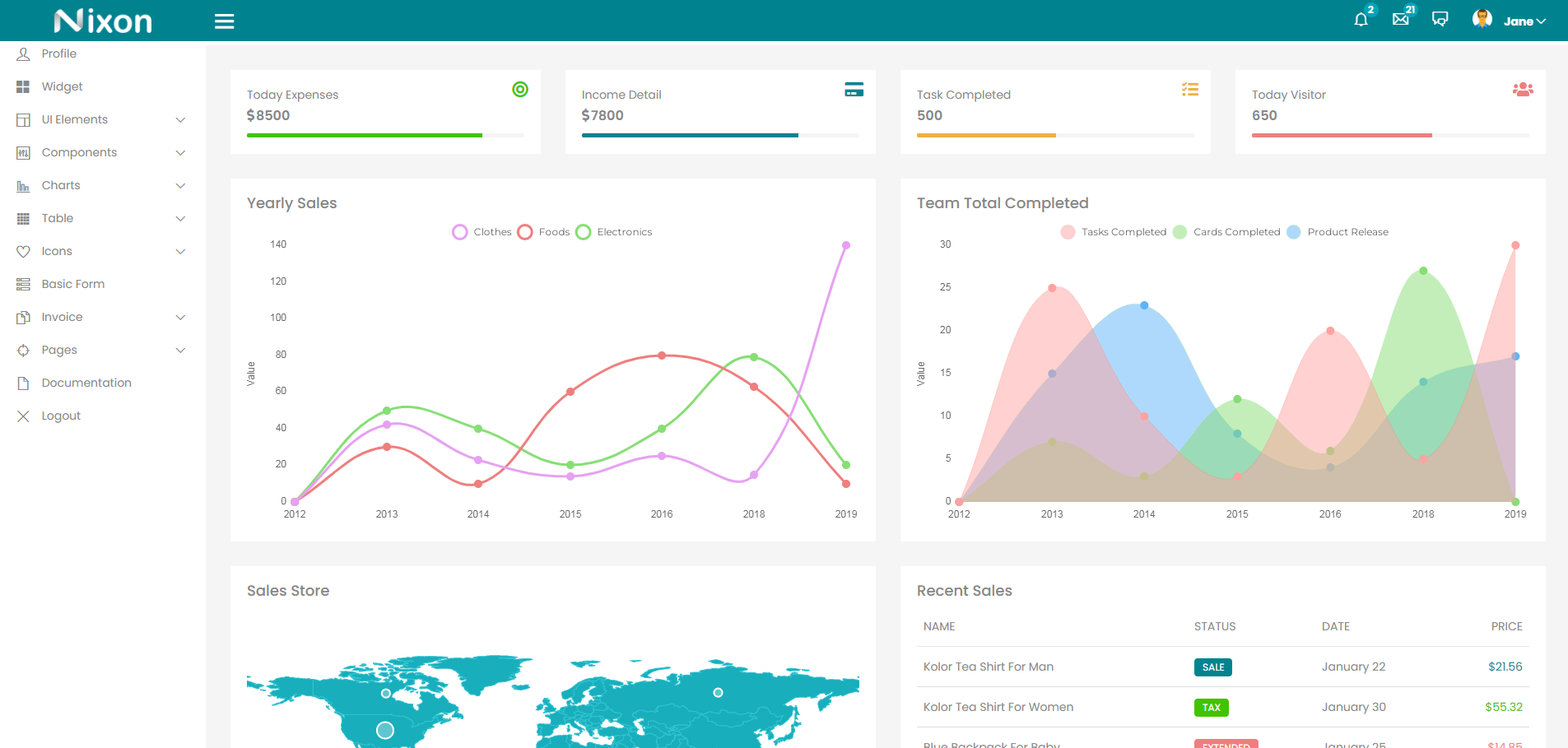This screenshot has width=1568, height=748.
Task: Open the notifications bell icon
Action: click(x=1361, y=19)
